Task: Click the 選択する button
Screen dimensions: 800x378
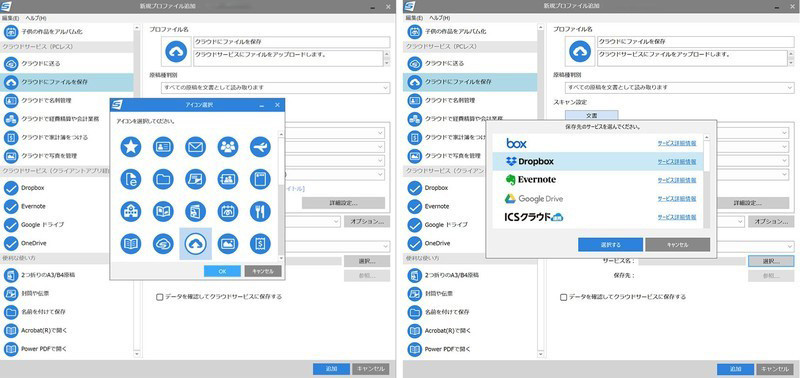Action: 610,244
